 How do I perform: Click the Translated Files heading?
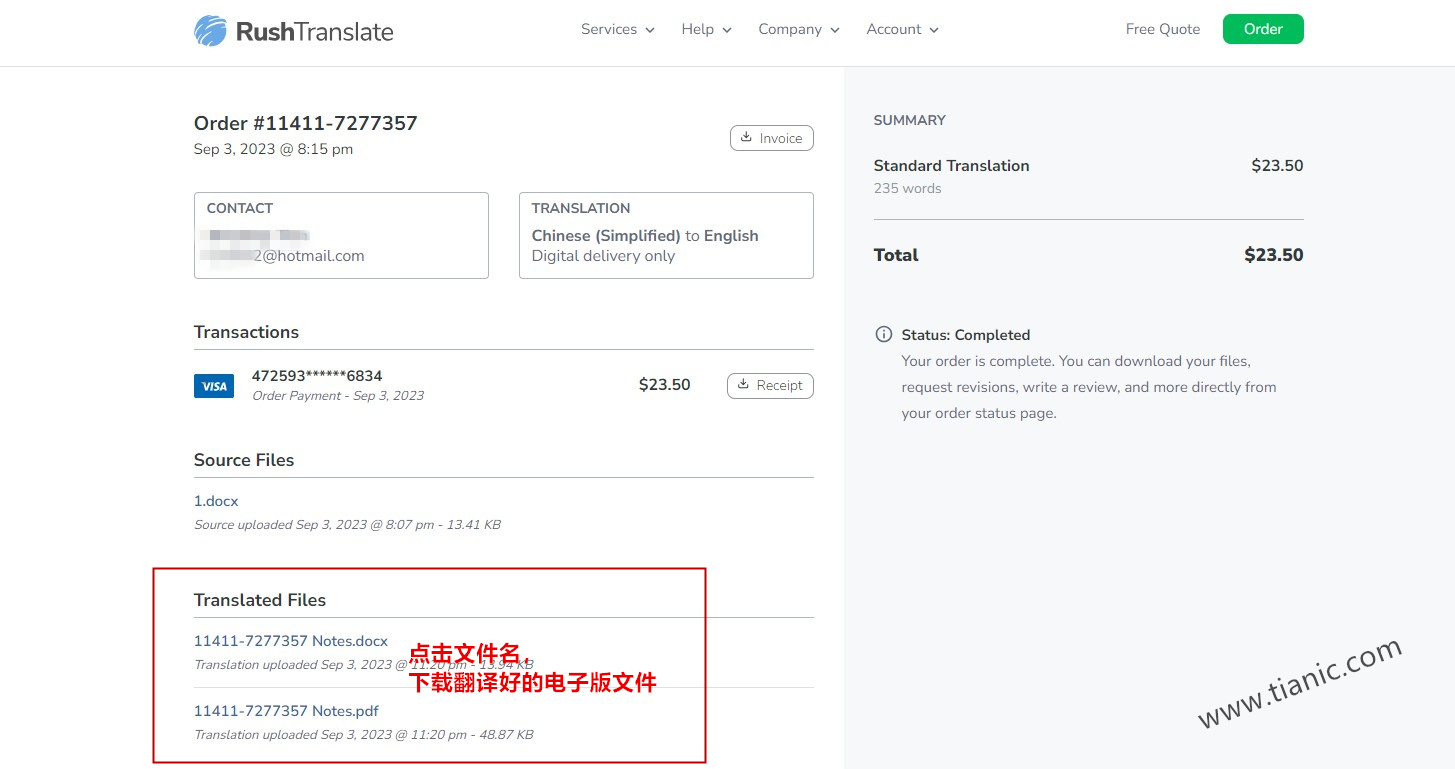pyautogui.click(x=260, y=600)
